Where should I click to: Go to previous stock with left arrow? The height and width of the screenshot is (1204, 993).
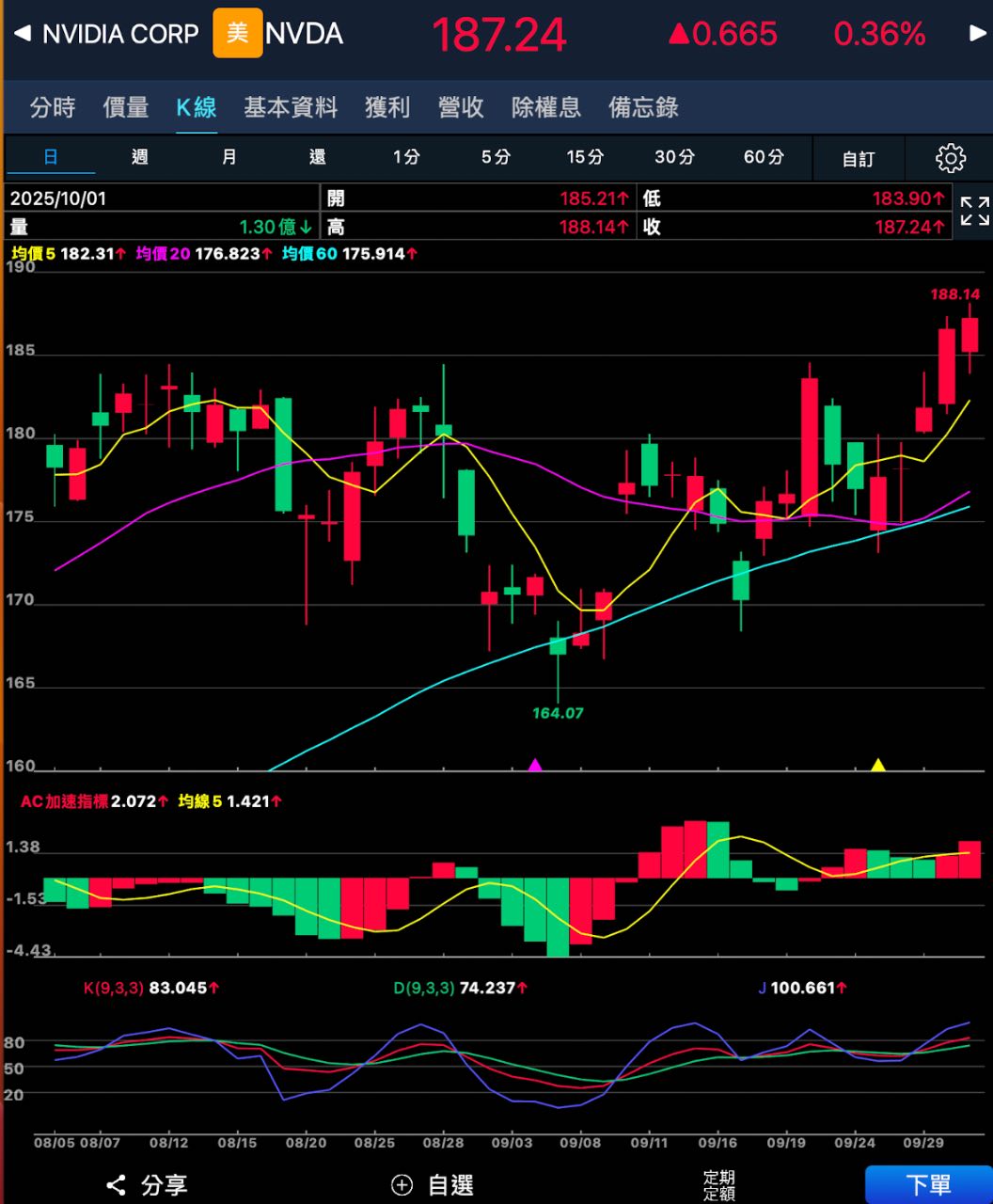(x=22, y=34)
